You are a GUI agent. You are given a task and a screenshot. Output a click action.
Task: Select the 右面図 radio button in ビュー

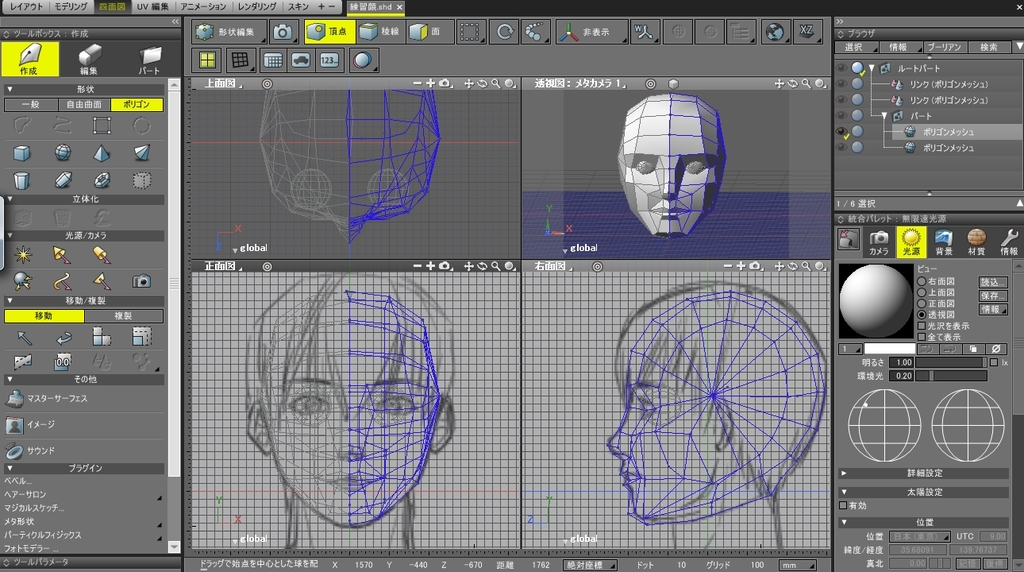[x=922, y=281]
